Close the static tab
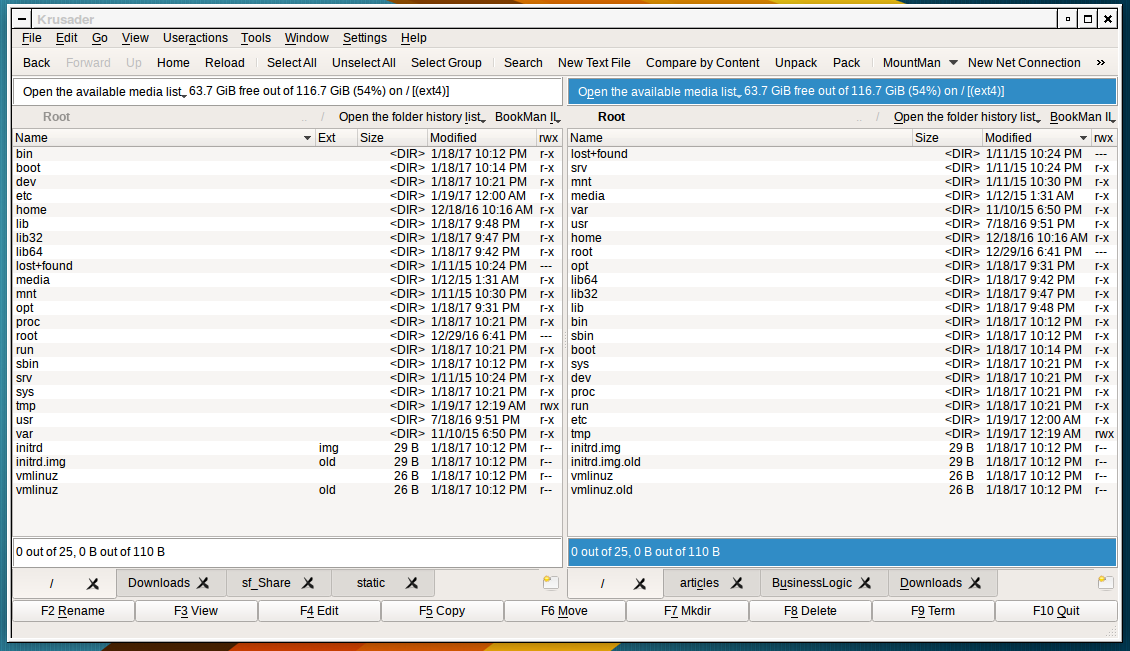This screenshot has height=651, width=1130. pos(412,583)
